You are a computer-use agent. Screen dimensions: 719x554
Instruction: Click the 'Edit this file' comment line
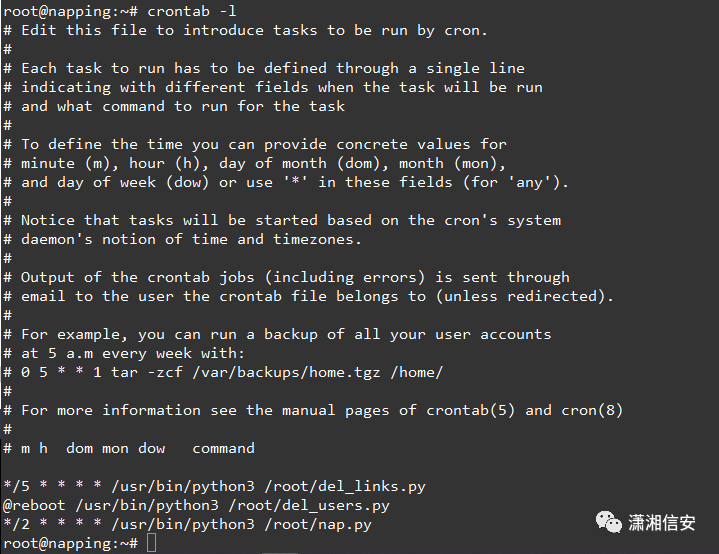click(245, 30)
